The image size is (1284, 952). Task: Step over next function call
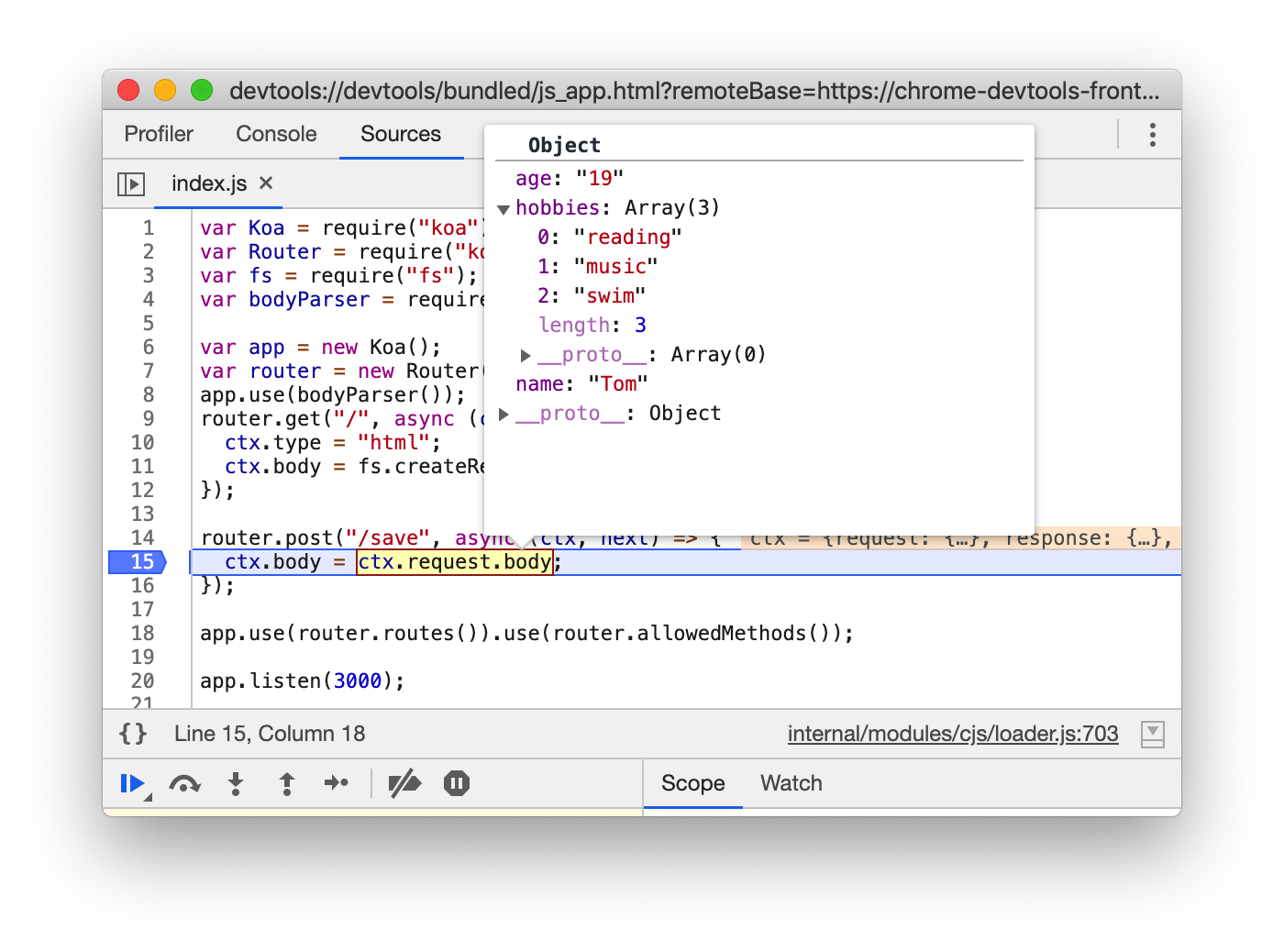[184, 783]
